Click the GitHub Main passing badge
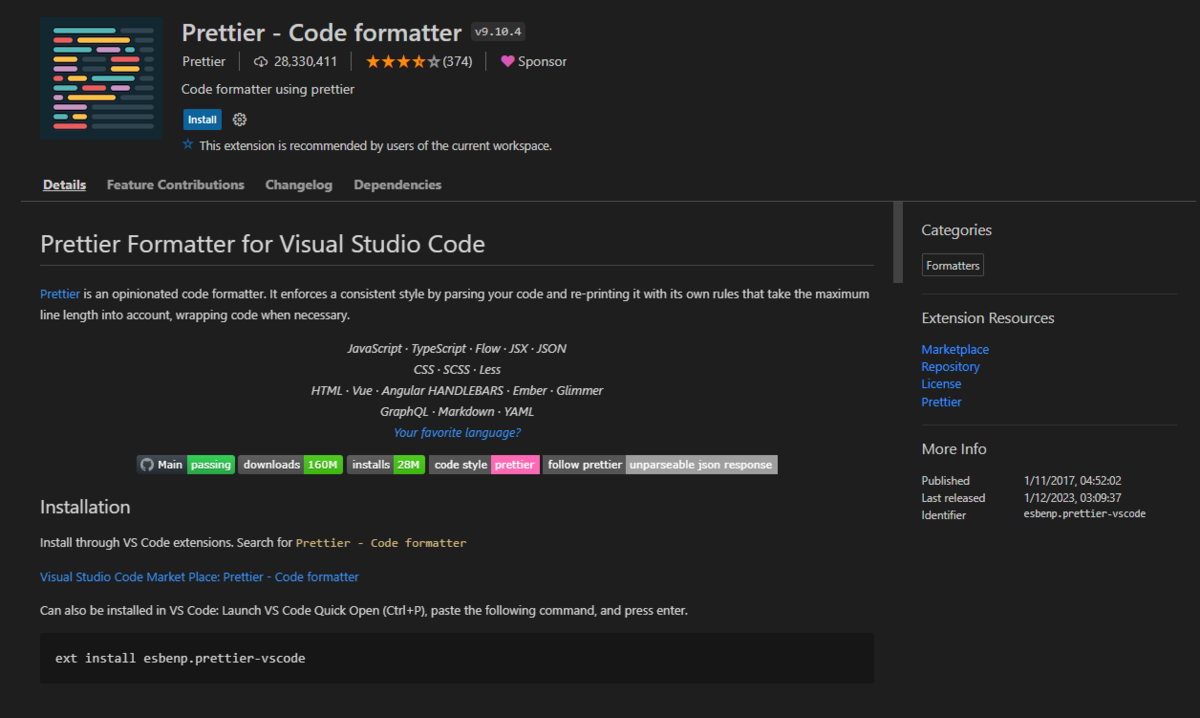Viewport: 1200px width, 718px height. tap(186, 464)
